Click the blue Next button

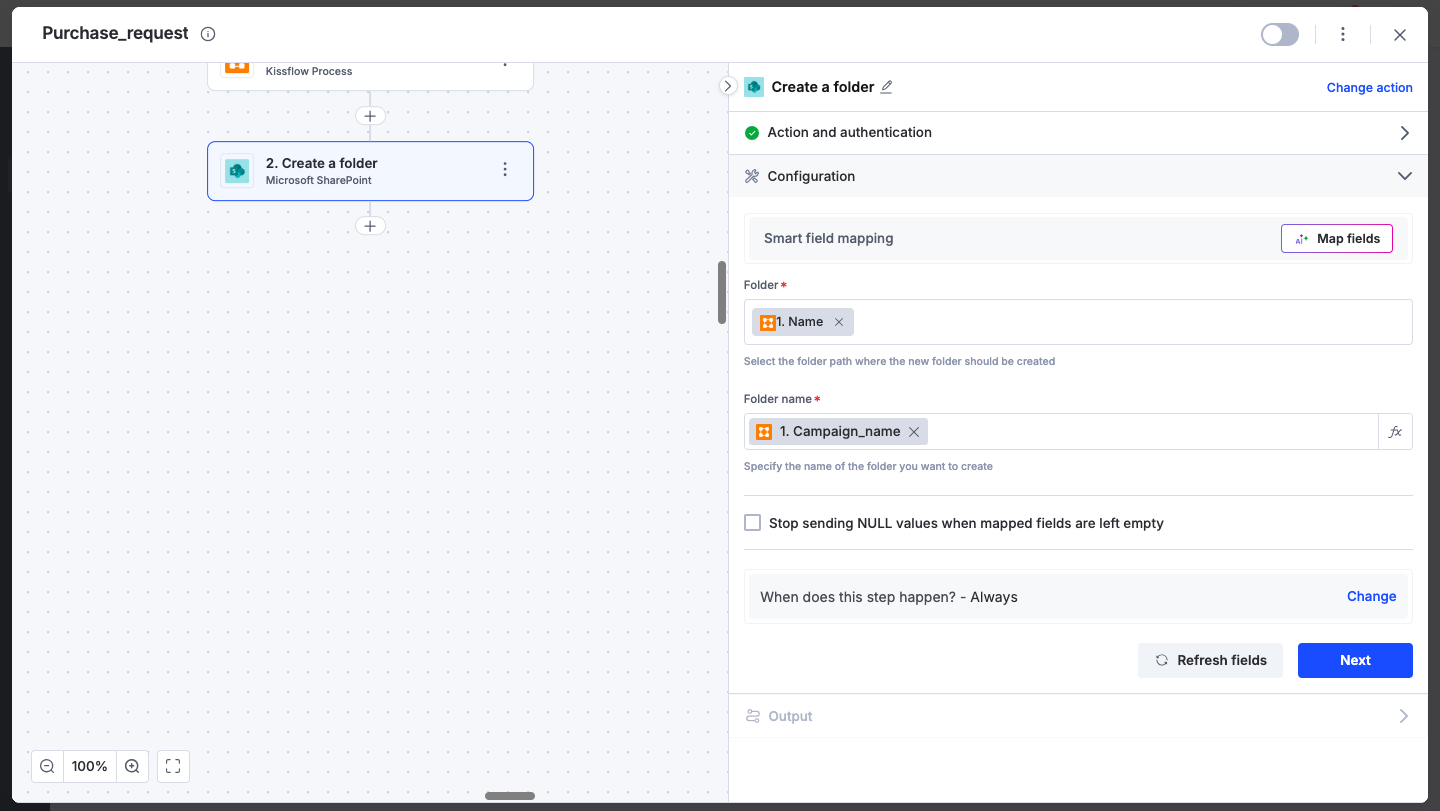click(x=1355, y=660)
